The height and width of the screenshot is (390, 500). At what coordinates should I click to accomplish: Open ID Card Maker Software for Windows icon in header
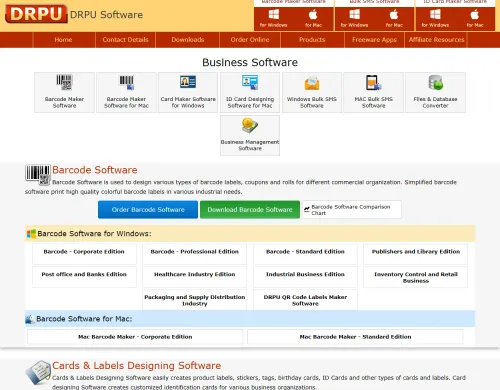(435, 19)
